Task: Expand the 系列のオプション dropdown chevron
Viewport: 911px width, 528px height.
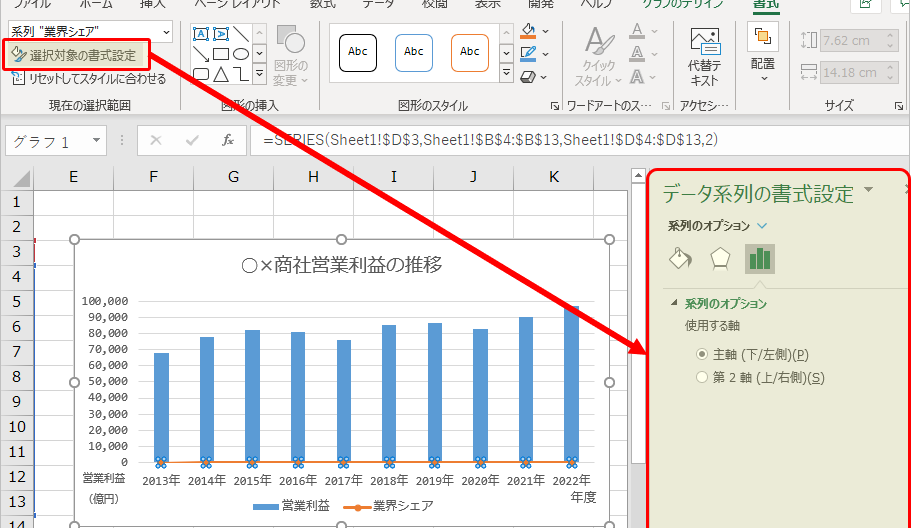Action: (x=762, y=226)
